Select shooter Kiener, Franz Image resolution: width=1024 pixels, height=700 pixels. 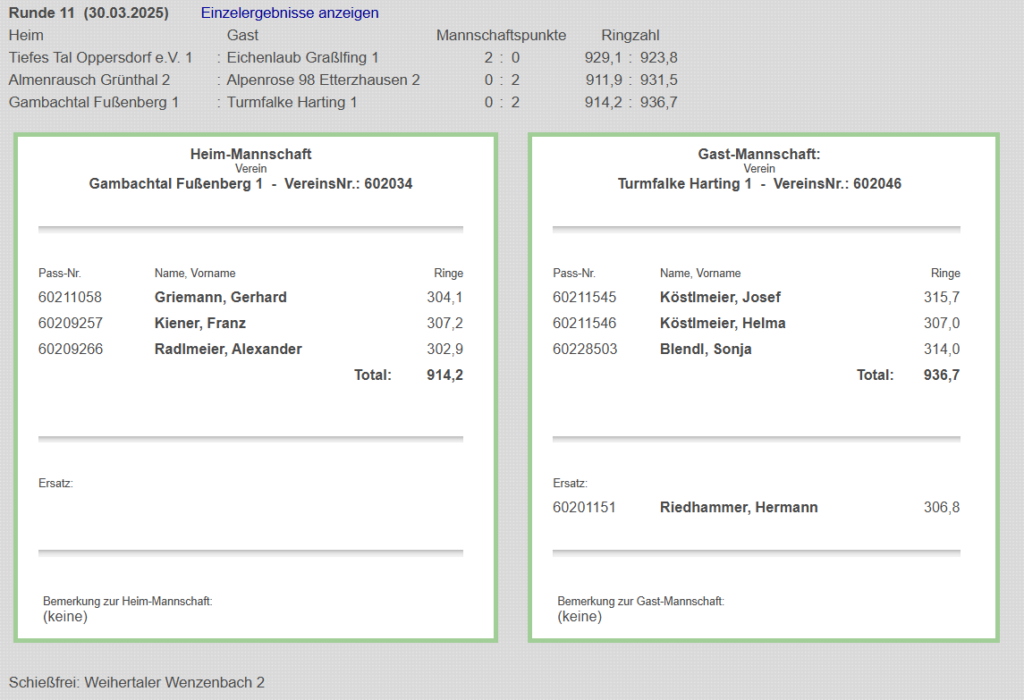[200, 323]
